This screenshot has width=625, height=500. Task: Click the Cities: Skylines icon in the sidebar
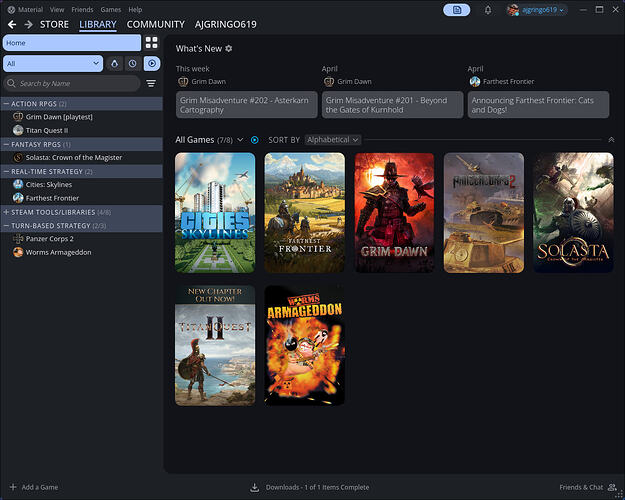click(x=18, y=184)
